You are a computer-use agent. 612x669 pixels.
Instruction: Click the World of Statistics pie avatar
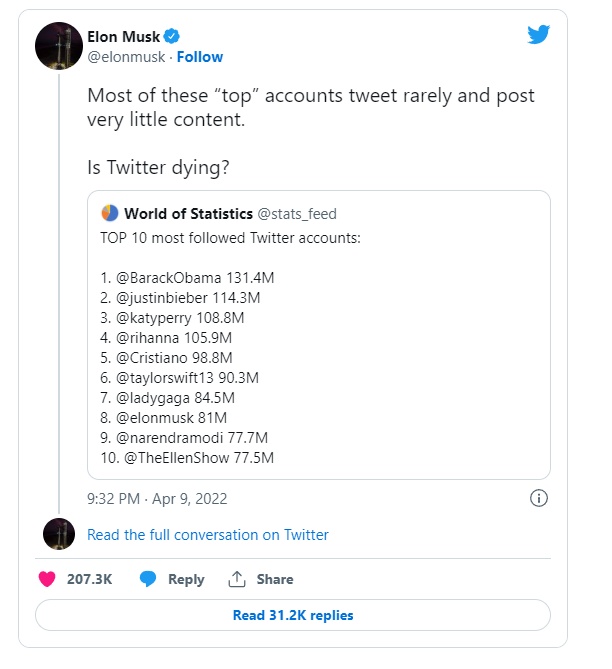coord(110,213)
